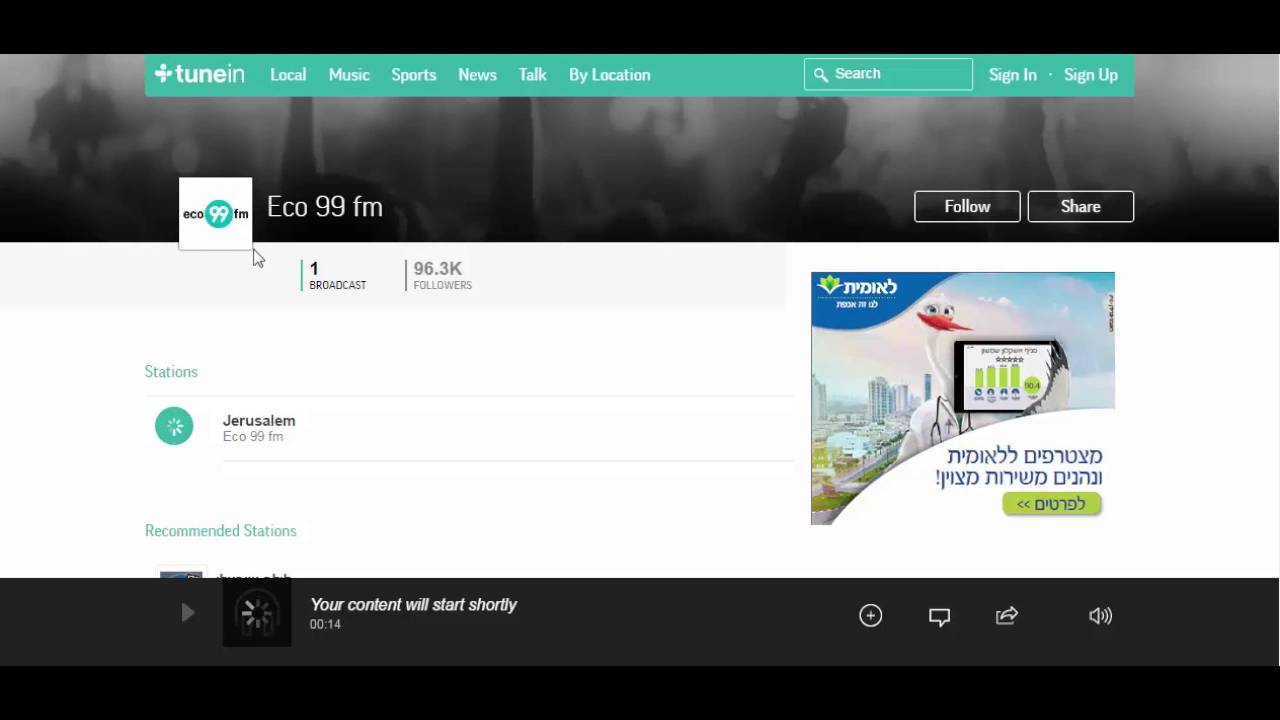This screenshot has width=1280, height=720.
Task: Open the By Location menu
Action: pos(609,75)
